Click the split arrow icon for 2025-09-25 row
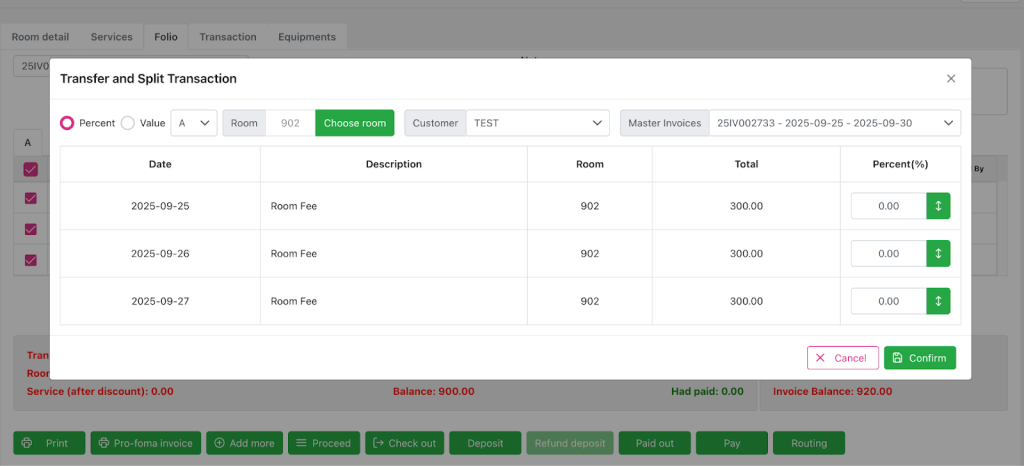 pos(938,206)
